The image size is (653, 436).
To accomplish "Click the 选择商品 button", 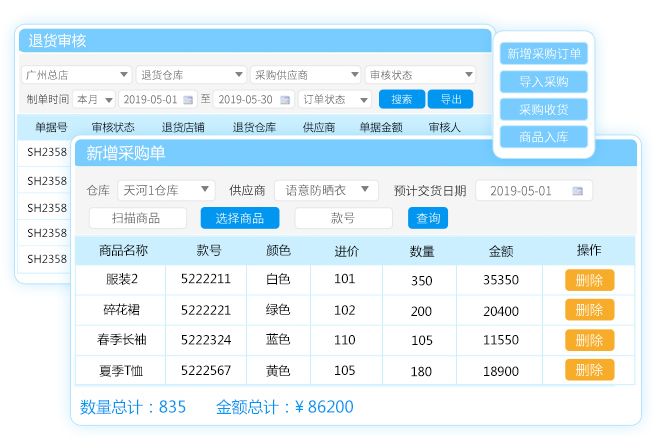I will [x=240, y=218].
